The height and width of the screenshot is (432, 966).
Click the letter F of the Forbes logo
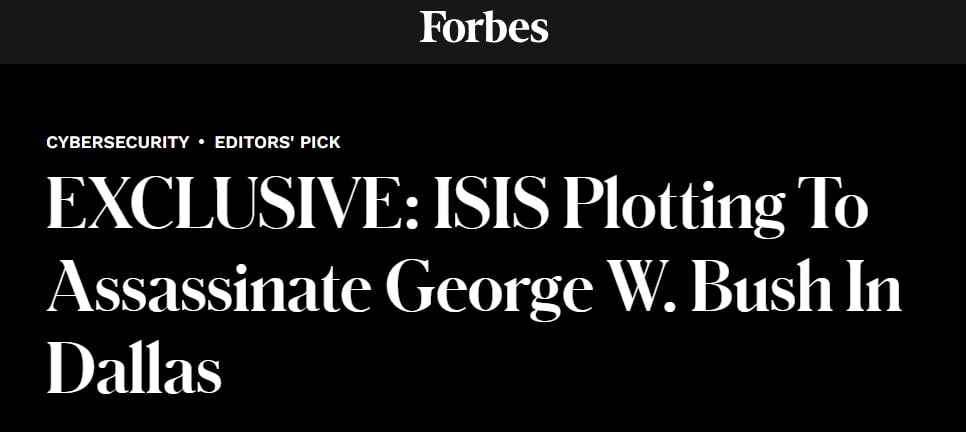[431, 27]
